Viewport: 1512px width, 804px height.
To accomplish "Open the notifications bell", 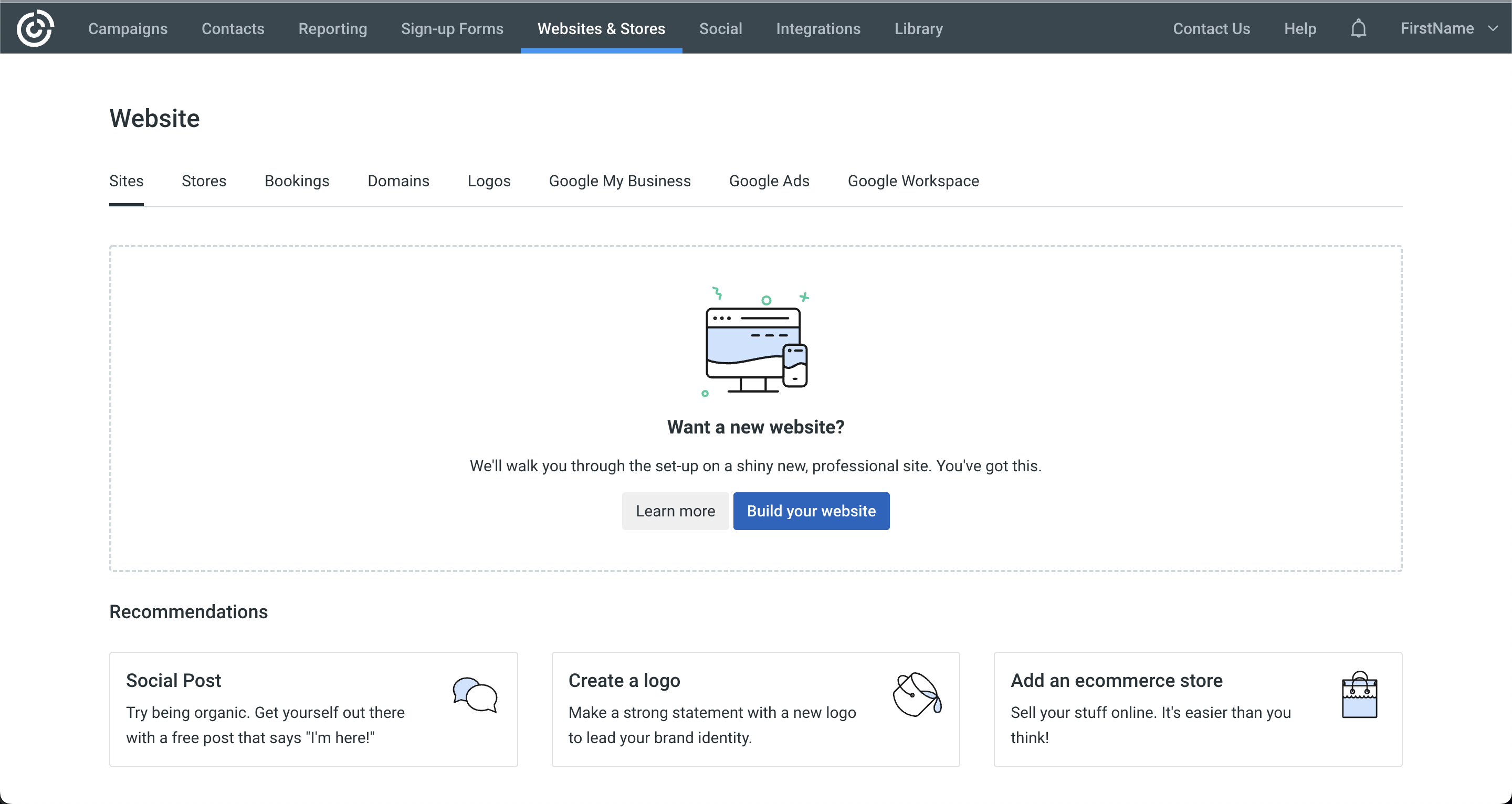I will 1358,28.
